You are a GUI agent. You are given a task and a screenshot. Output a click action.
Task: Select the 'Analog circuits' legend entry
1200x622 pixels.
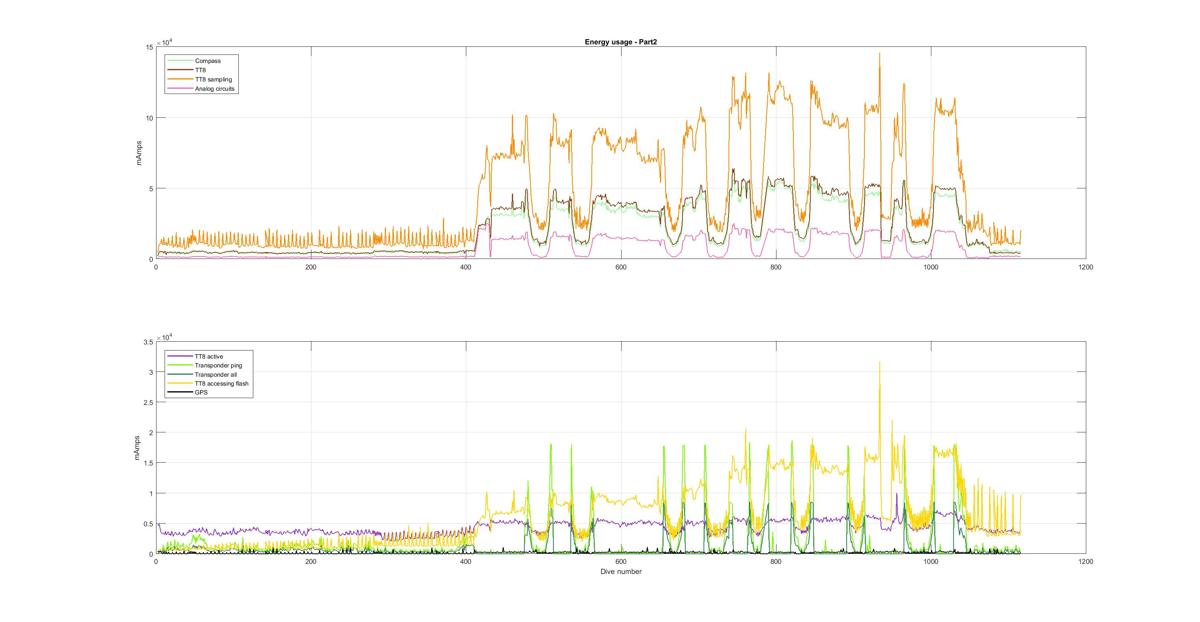[x=215, y=88]
